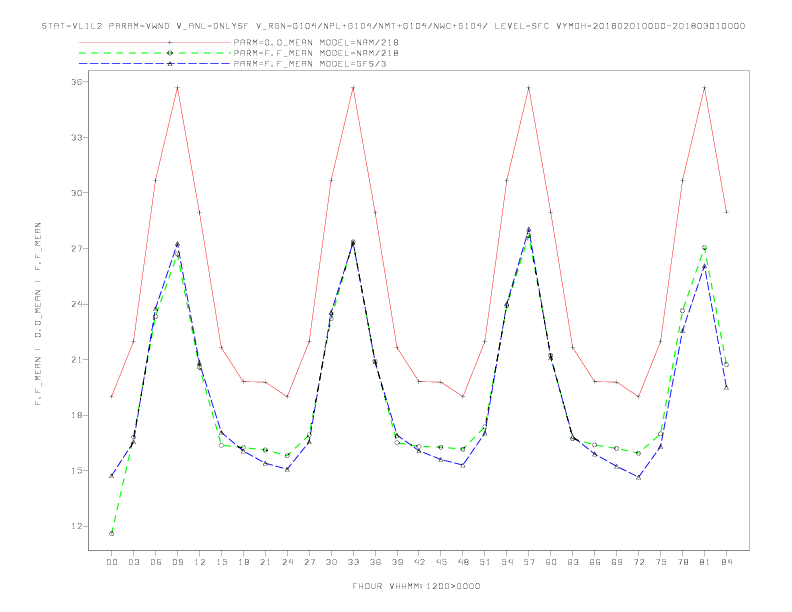Image resolution: width=792 pixels, height=612 pixels.
Task: Select legend entry PARM=F.F_MEAN MODEL=GFS/3
Action: point(310,64)
